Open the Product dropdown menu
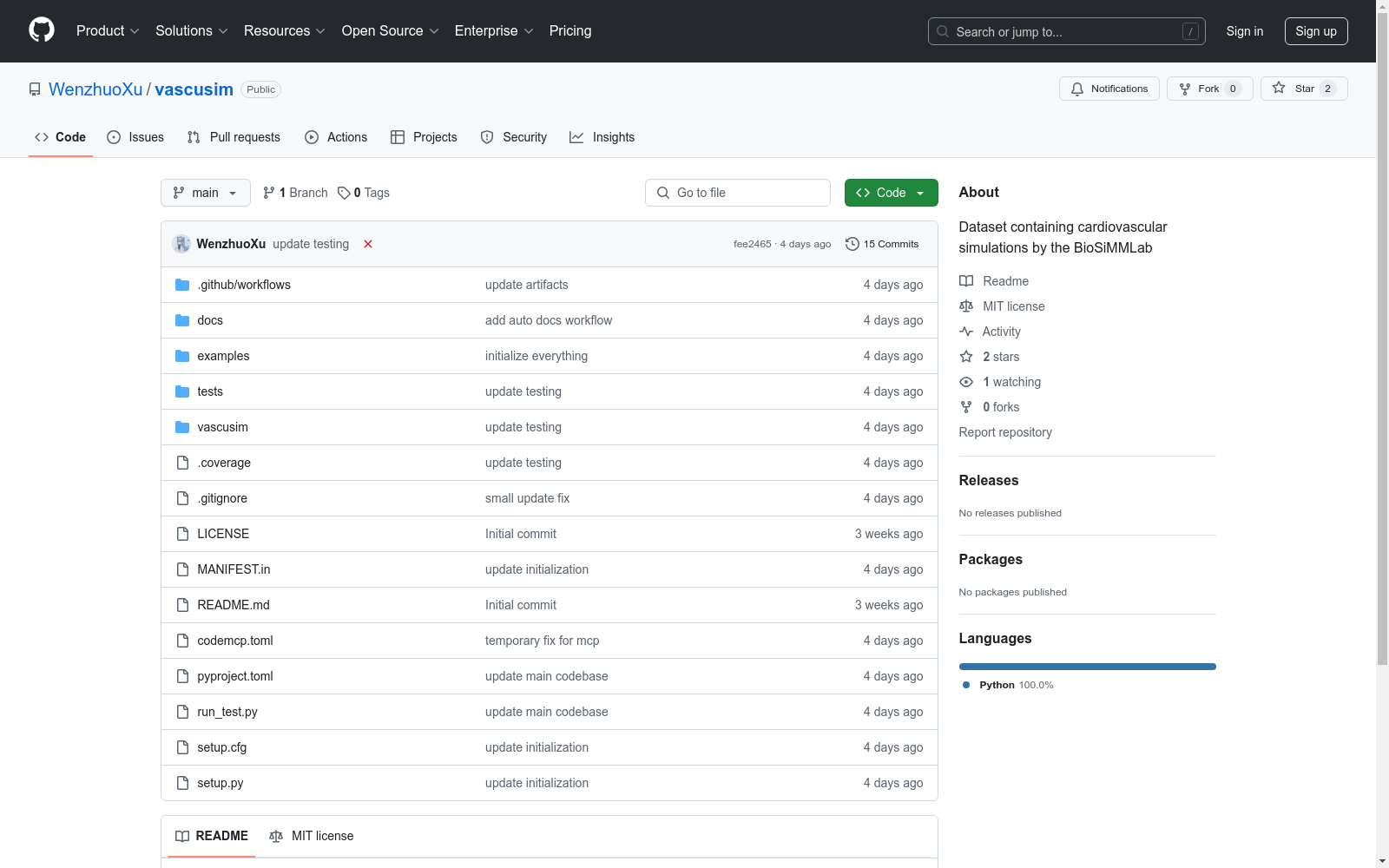 pos(108,31)
